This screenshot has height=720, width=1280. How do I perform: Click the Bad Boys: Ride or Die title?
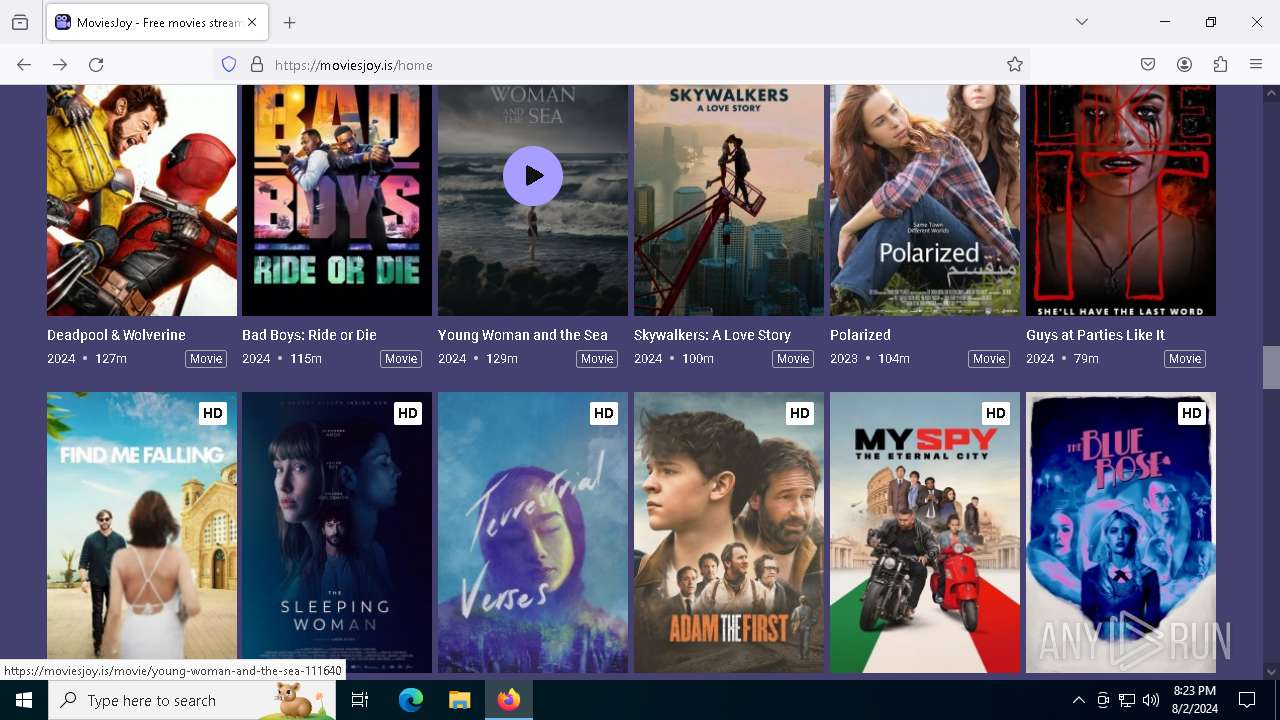pyautogui.click(x=309, y=335)
